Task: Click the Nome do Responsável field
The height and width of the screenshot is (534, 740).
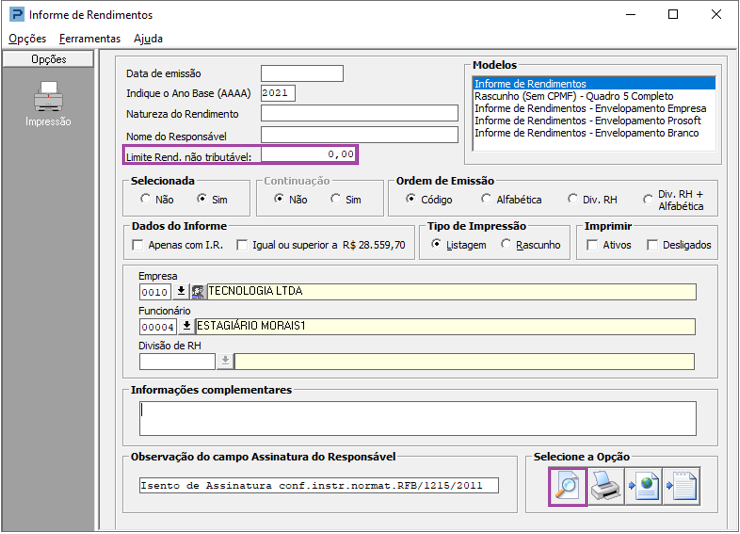Action: pyautogui.click(x=359, y=135)
